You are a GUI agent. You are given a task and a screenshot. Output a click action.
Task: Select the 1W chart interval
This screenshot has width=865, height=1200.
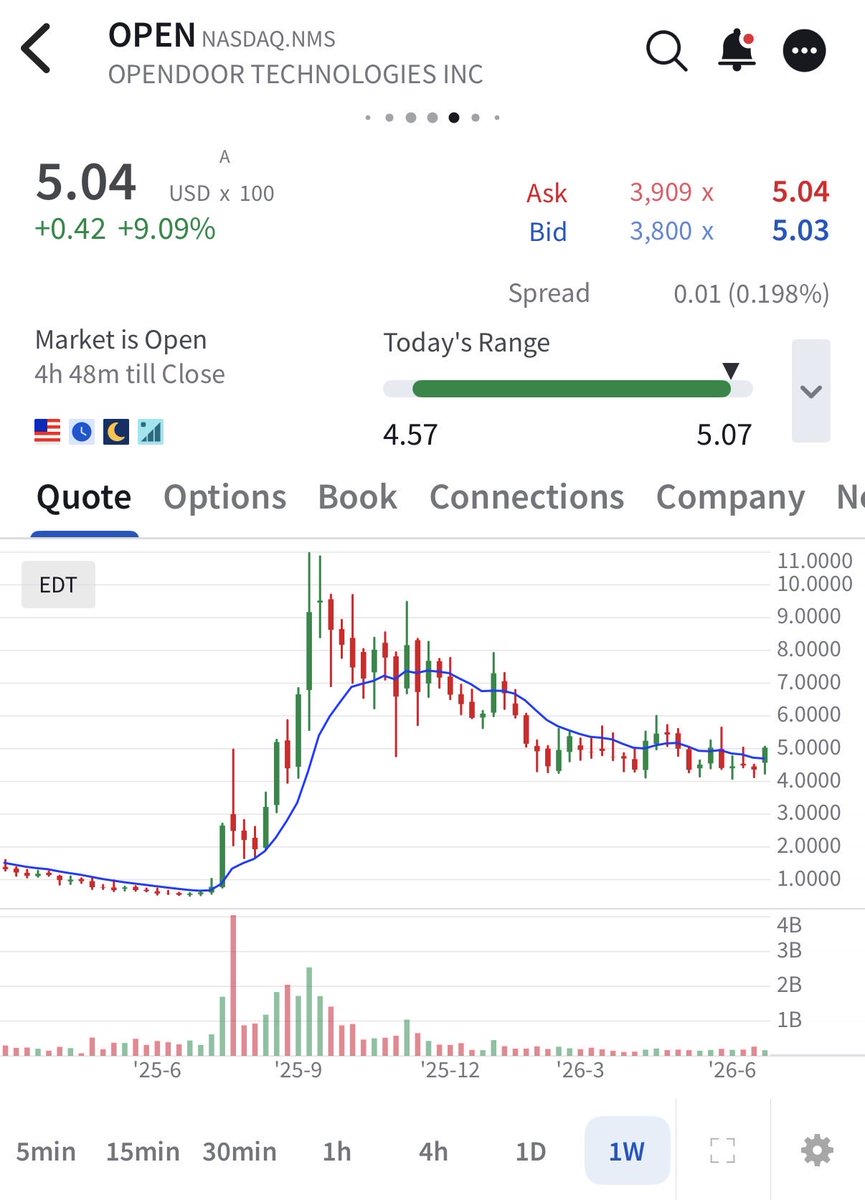point(627,1152)
